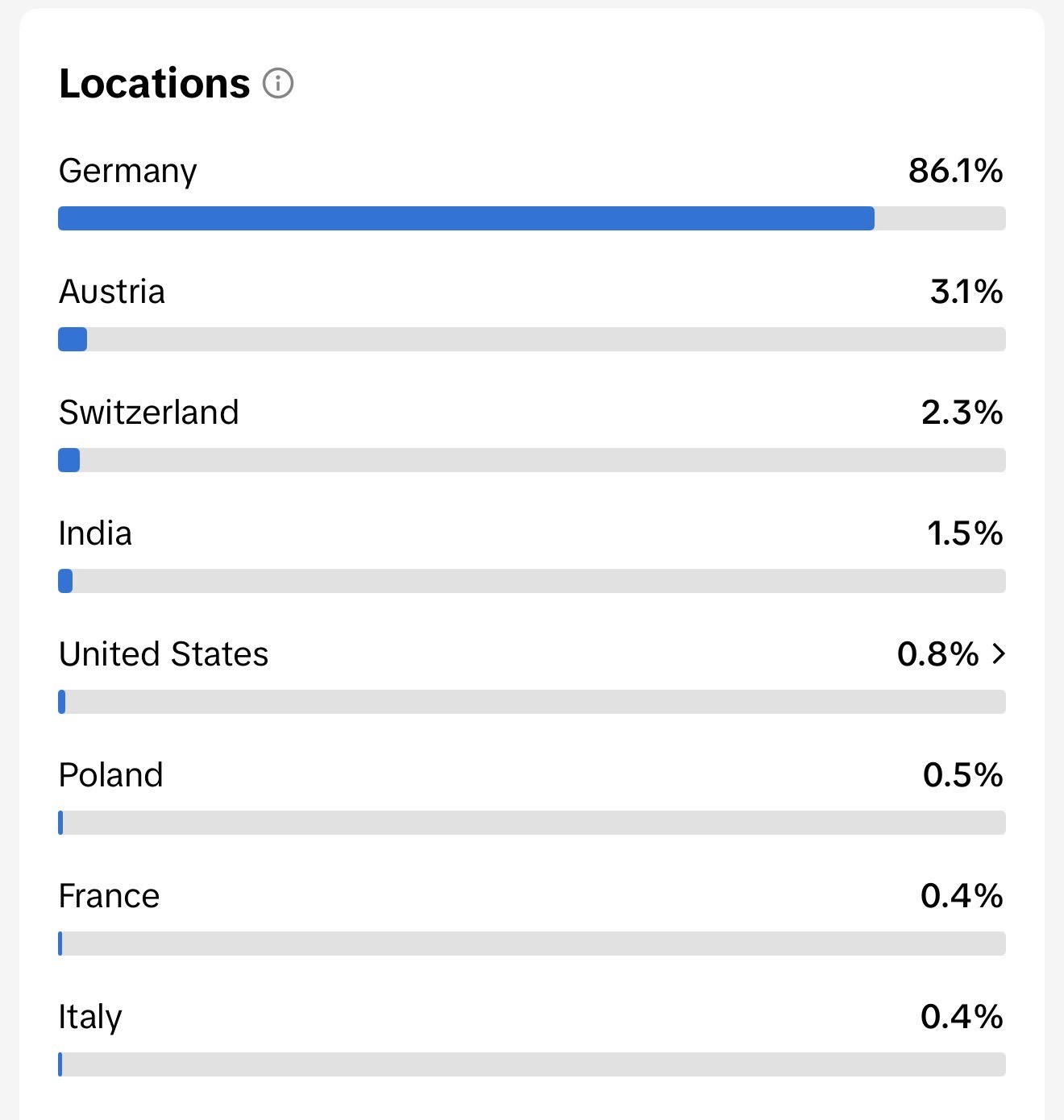Click Italy's progress bar

(532, 1064)
